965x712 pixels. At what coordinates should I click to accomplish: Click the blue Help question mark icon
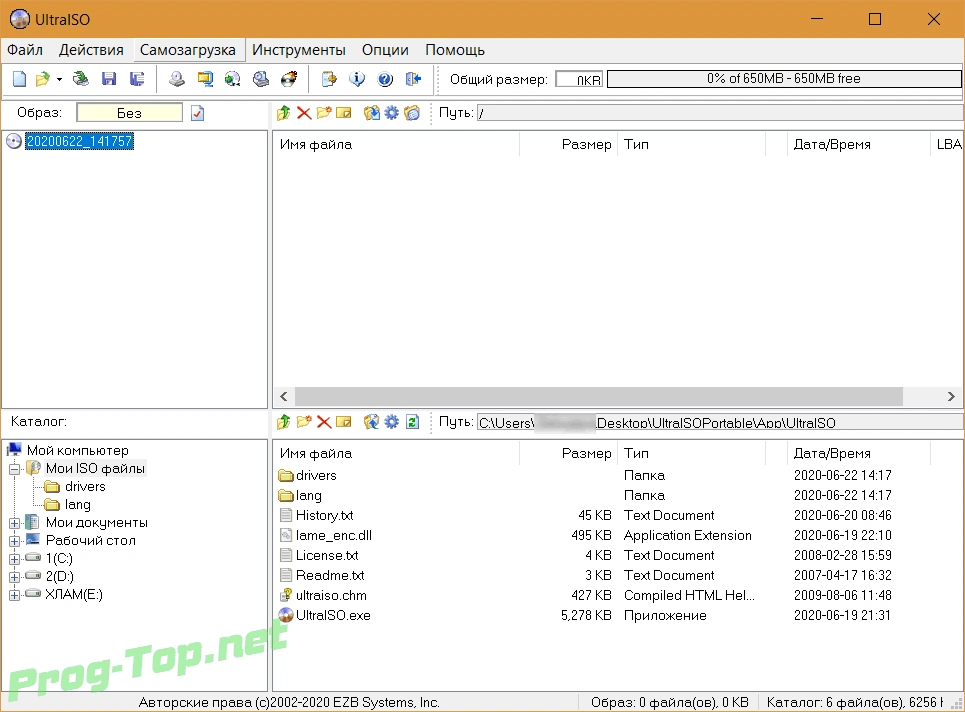(x=385, y=79)
